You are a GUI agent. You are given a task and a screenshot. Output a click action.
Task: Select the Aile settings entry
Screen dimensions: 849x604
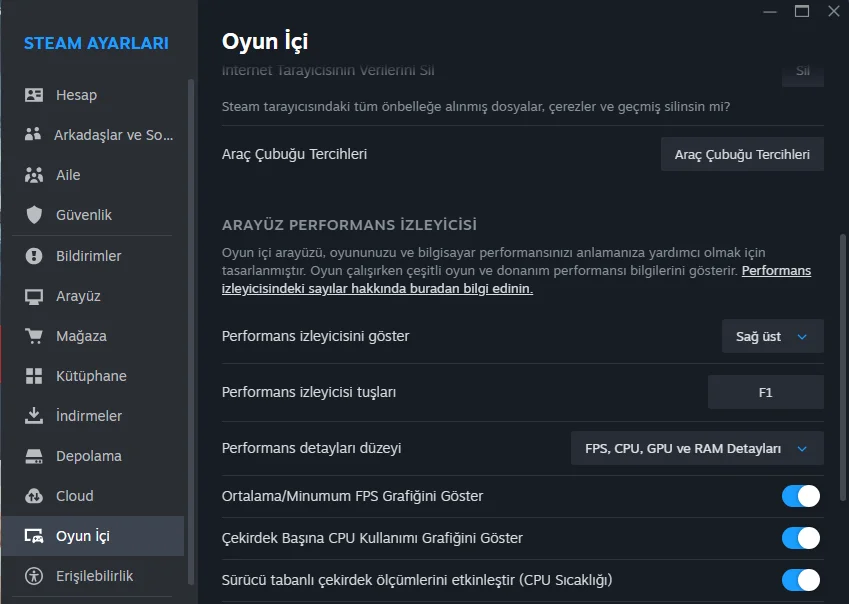[x=93, y=175]
